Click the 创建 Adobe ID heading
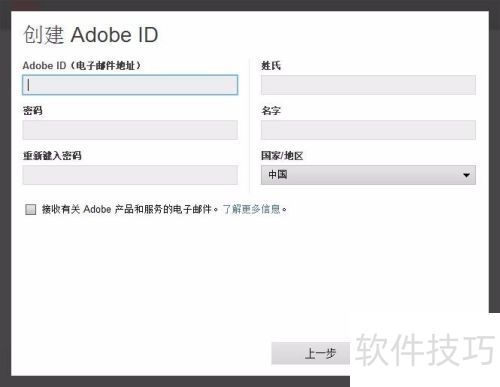The width and height of the screenshot is (500, 387). [91, 35]
